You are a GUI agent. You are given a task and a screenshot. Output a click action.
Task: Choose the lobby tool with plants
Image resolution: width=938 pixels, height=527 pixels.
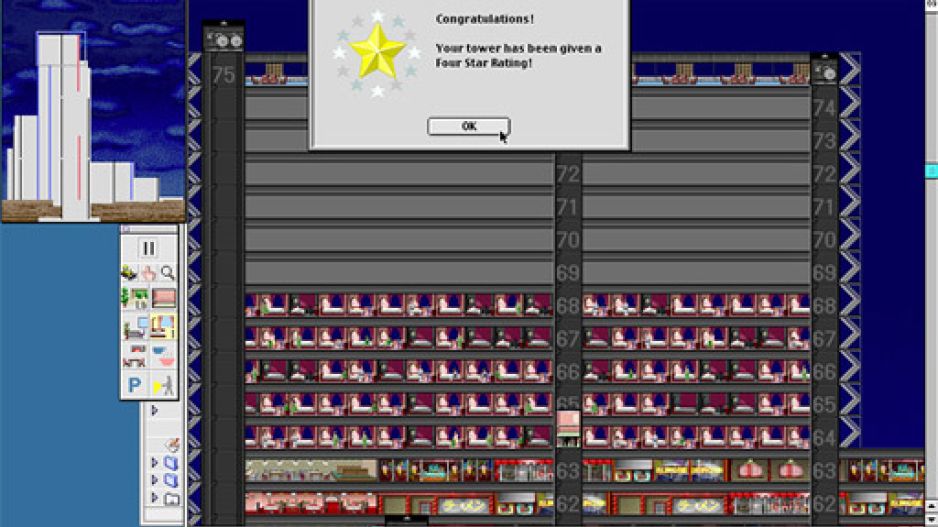click(135, 298)
